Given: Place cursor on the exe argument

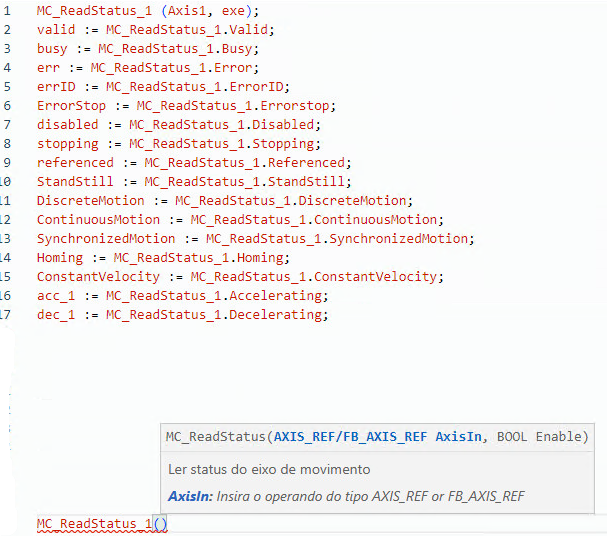Looking at the screenshot, I should tap(229, 11).
